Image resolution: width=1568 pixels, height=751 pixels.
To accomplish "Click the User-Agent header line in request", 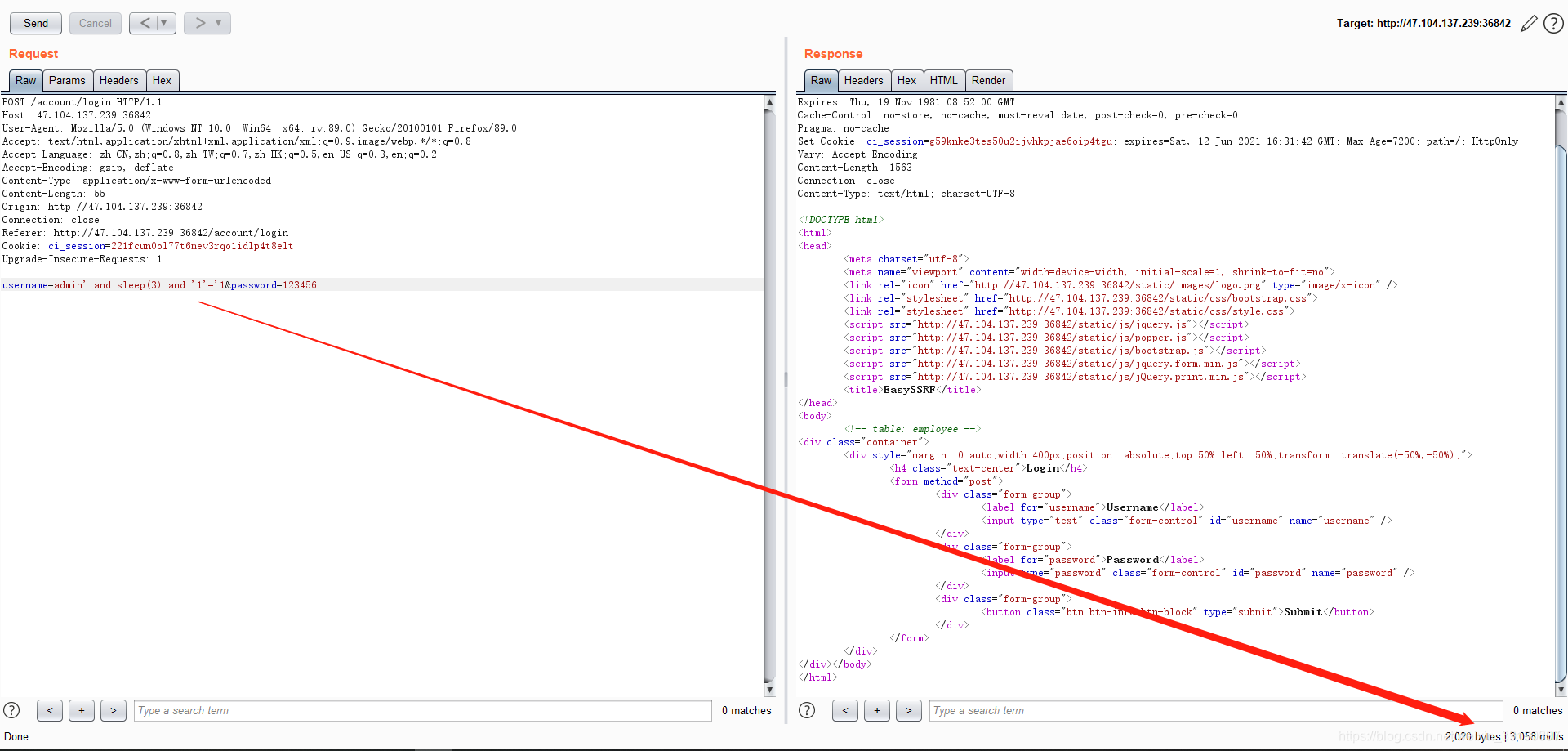I will (259, 128).
